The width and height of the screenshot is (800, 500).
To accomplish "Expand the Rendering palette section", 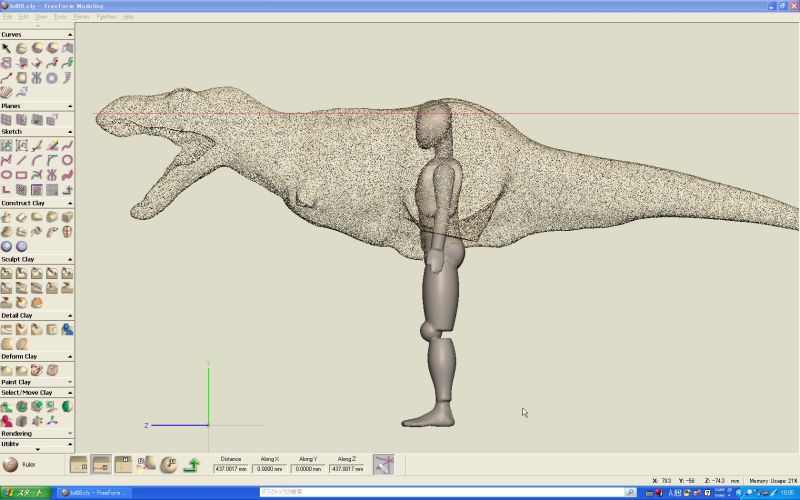I will coord(70,434).
